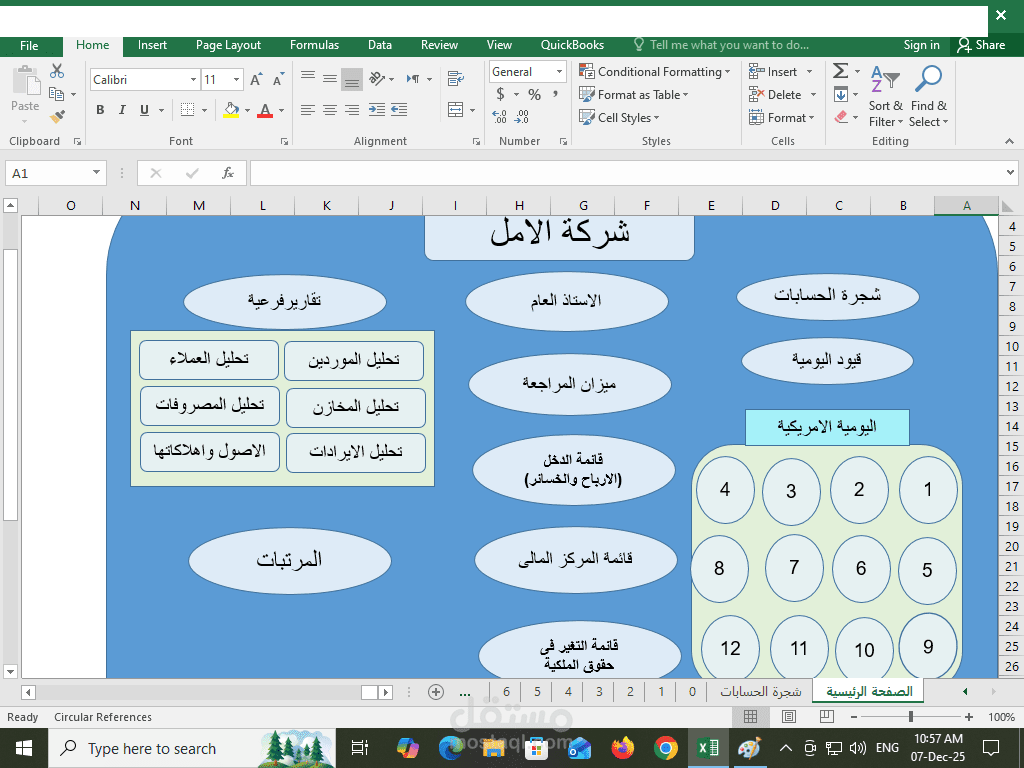Open the font size dropdown

[236, 79]
